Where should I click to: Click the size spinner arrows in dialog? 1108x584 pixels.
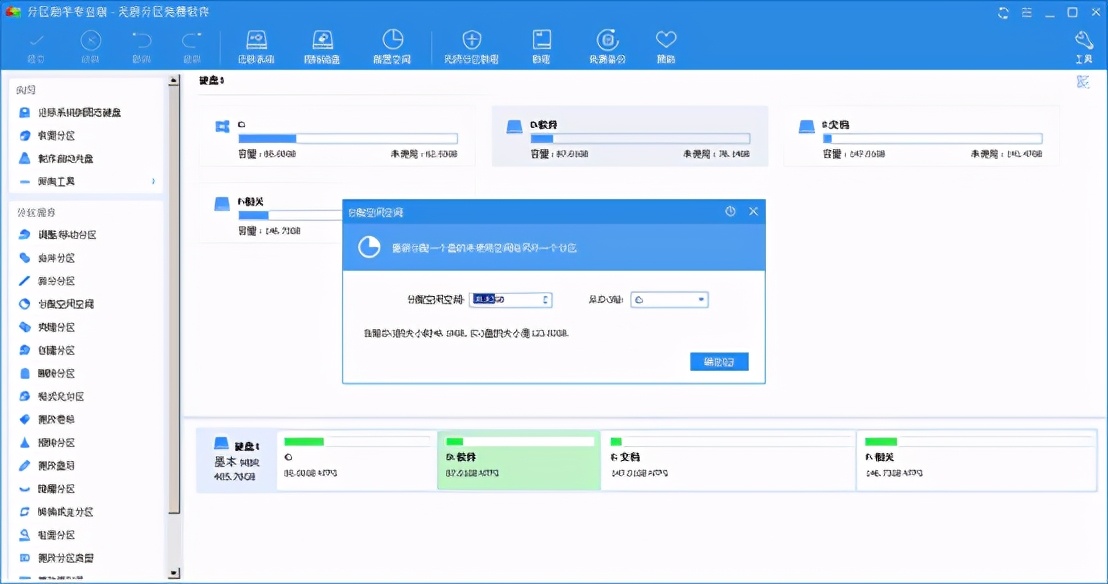(546, 300)
